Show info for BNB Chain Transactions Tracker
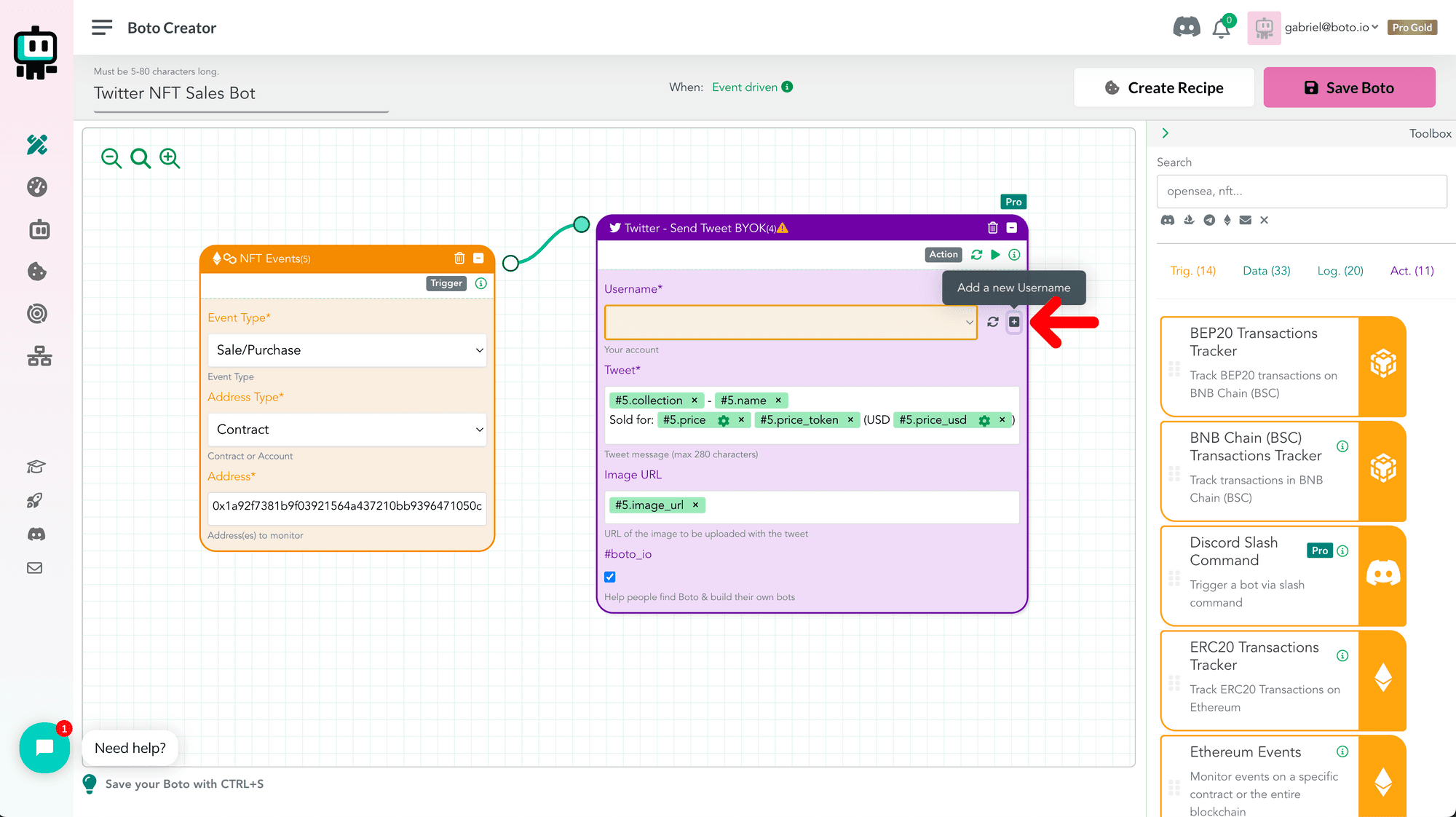The height and width of the screenshot is (817, 1456). click(1342, 446)
